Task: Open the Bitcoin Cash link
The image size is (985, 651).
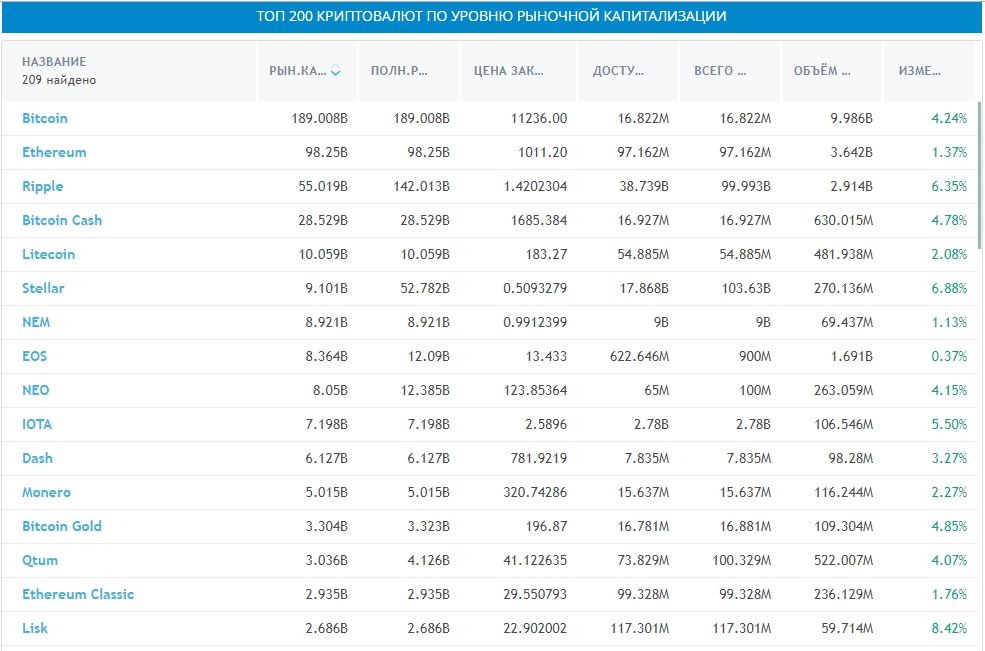Action: click(x=62, y=220)
